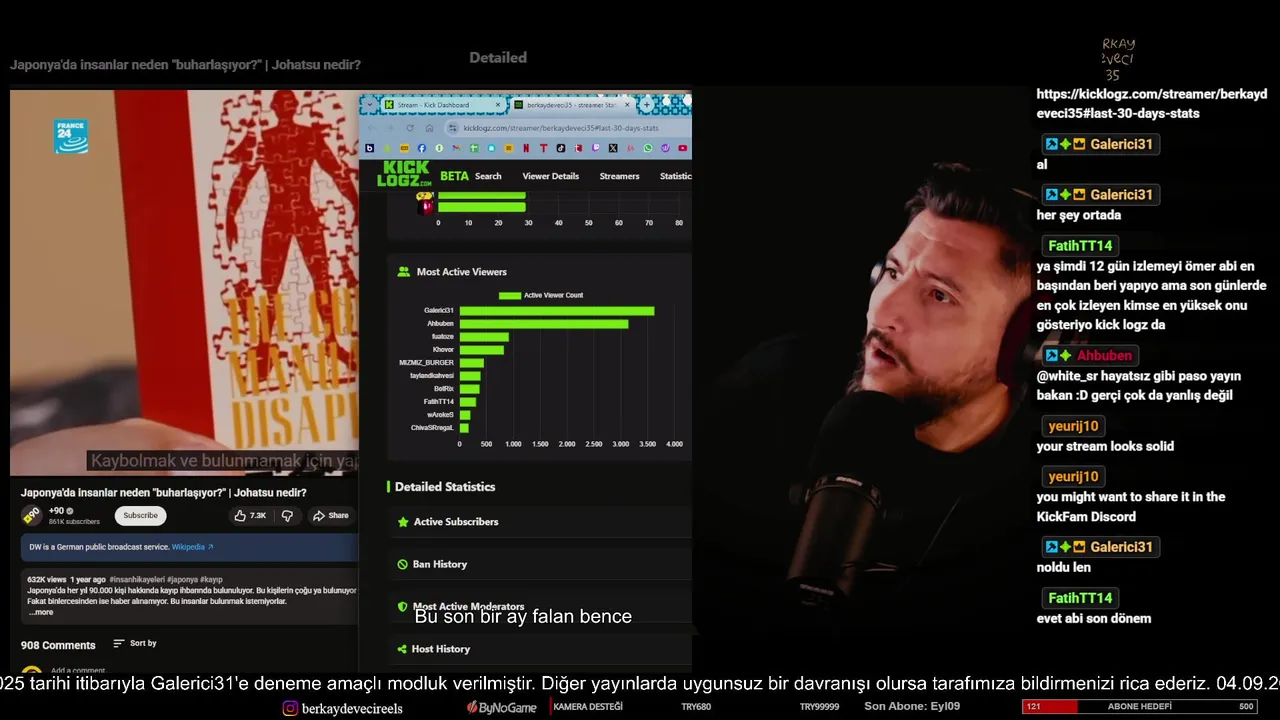Open the Facebook bookmark

coord(421,148)
